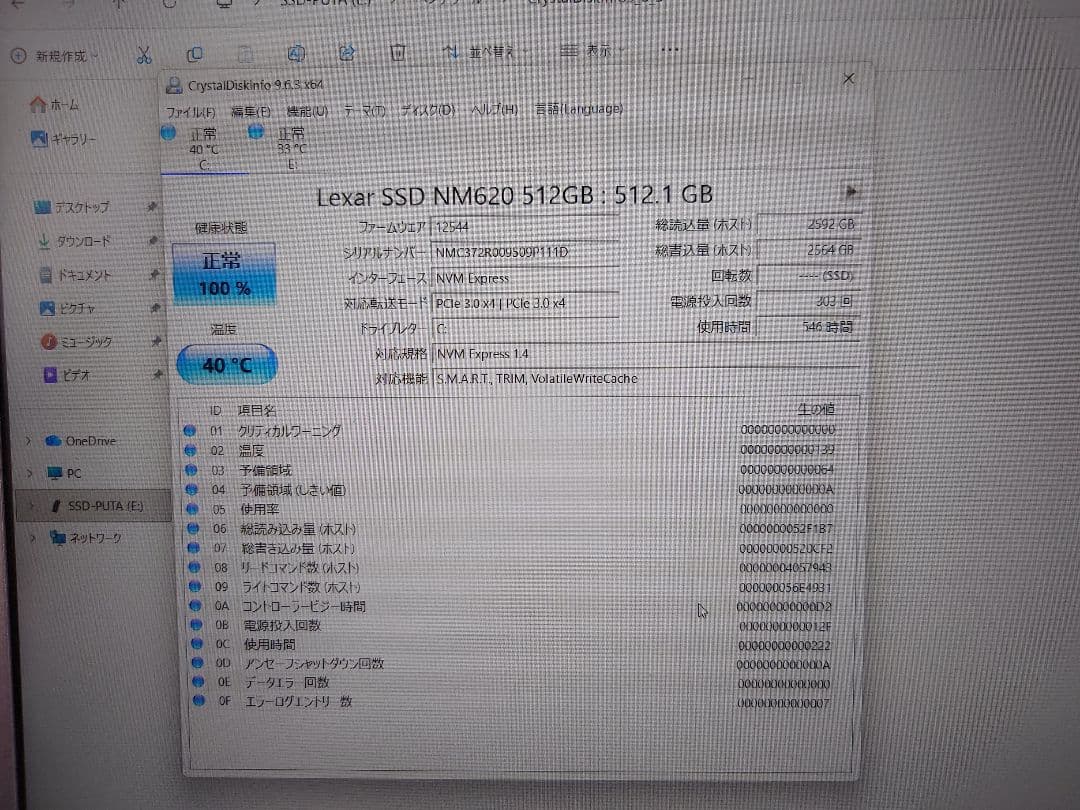Expand the PC tree item in sidebar
The height and width of the screenshot is (810, 1080).
[30, 472]
